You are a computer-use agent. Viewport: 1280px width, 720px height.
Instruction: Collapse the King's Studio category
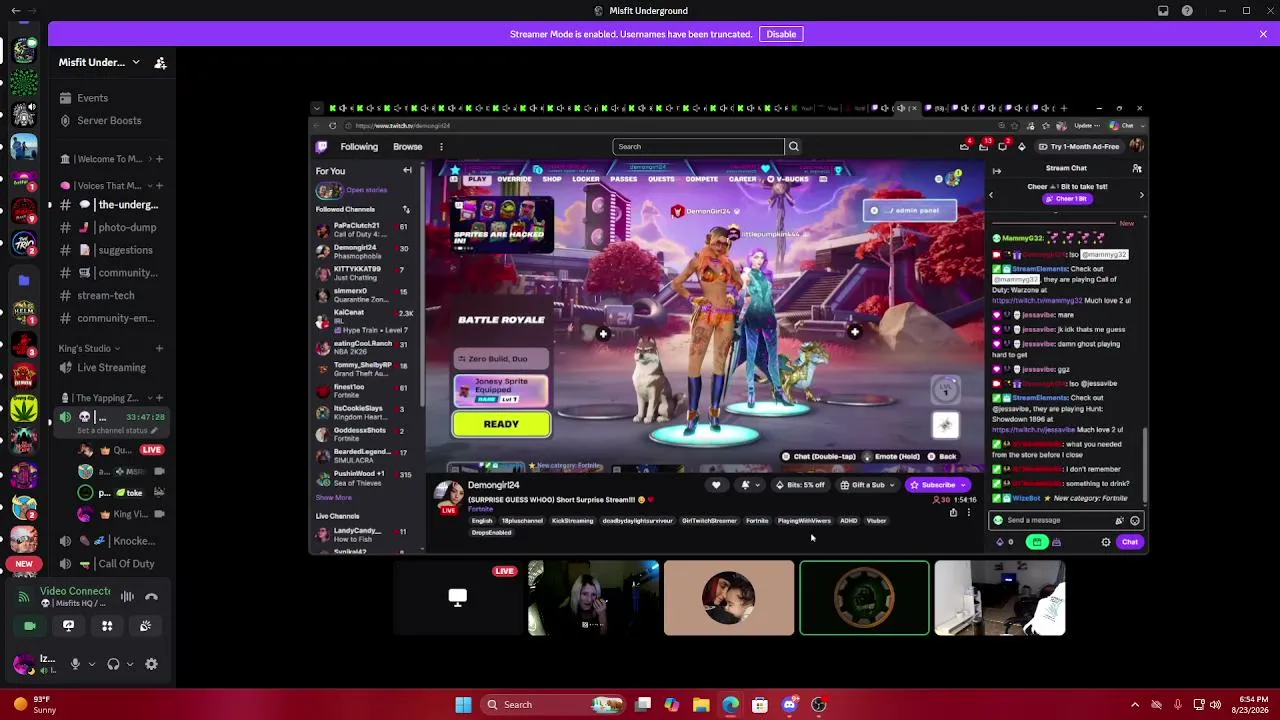pos(90,349)
